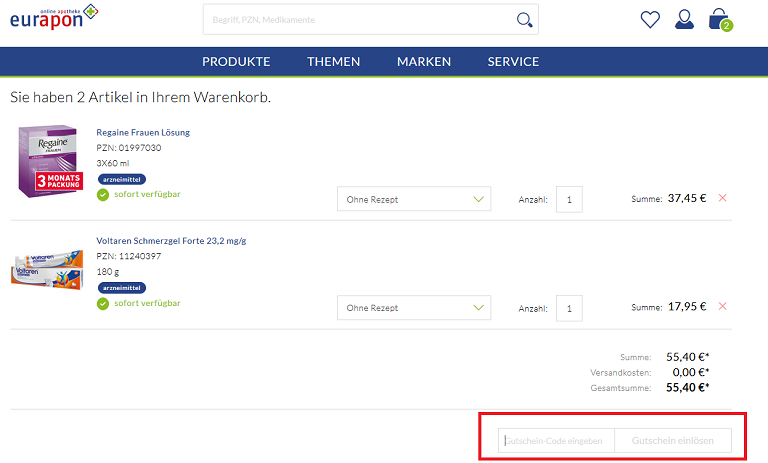768x463 pixels.
Task: Click the Gutschein einlösen button
Action: [673, 440]
